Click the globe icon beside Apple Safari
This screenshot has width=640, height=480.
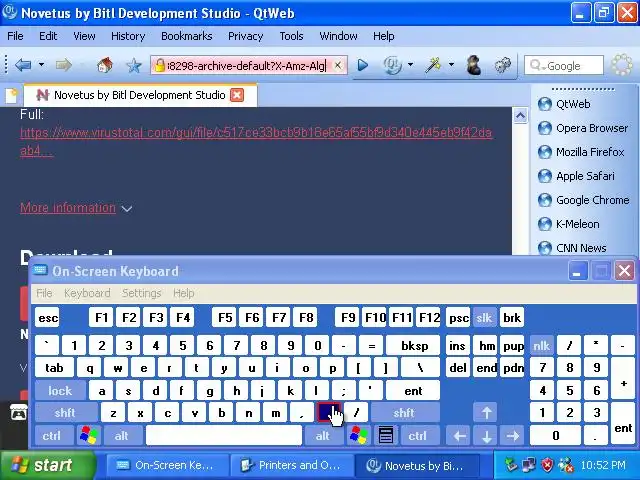click(545, 176)
